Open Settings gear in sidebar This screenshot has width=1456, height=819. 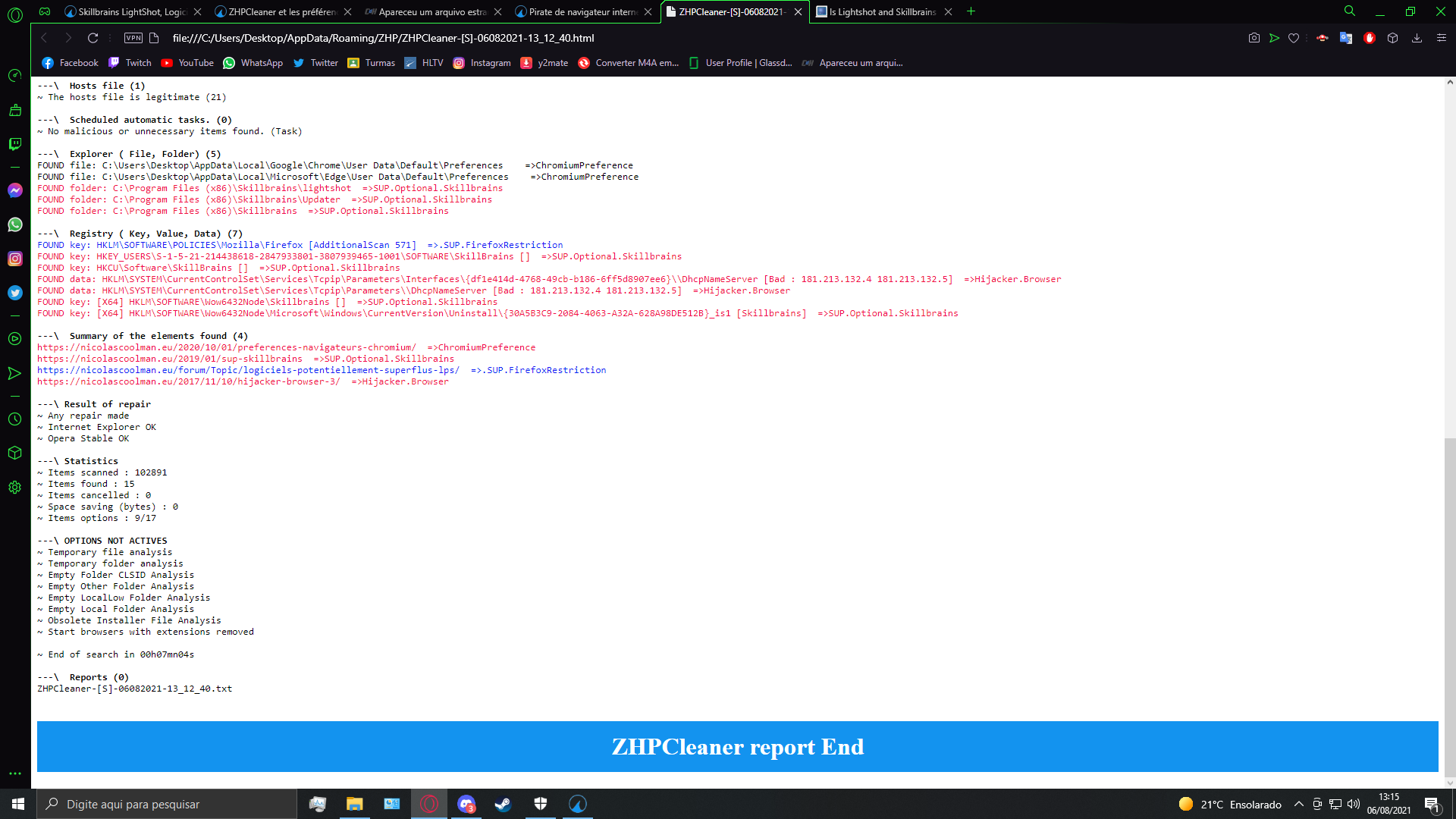pyautogui.click(x=15, y=488)
